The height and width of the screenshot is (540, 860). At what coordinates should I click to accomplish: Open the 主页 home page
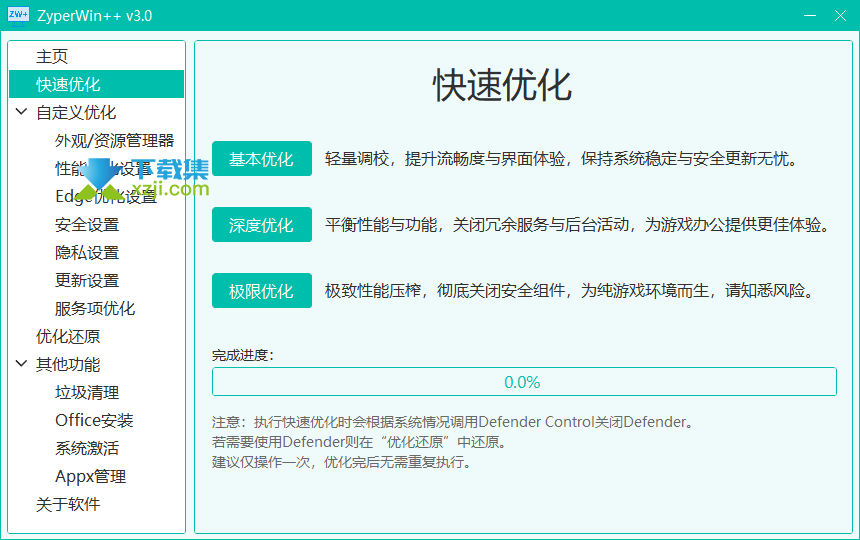tap(52, 56)
